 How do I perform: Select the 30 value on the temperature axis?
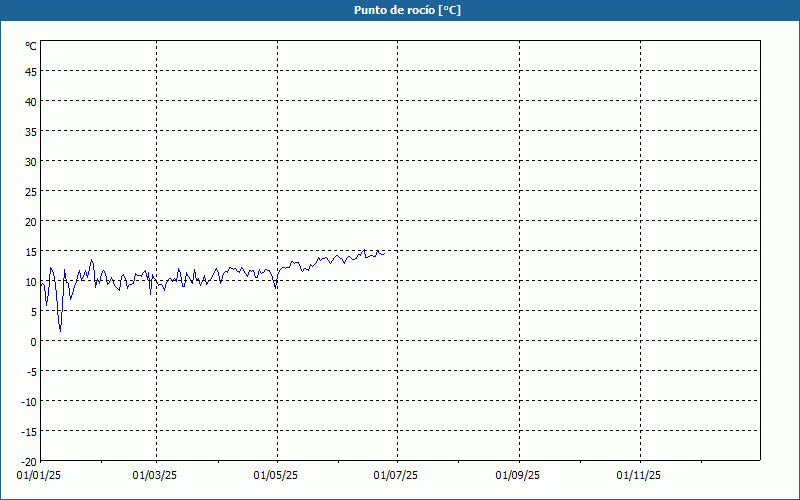pyautogui.click(x=31, y=162)
